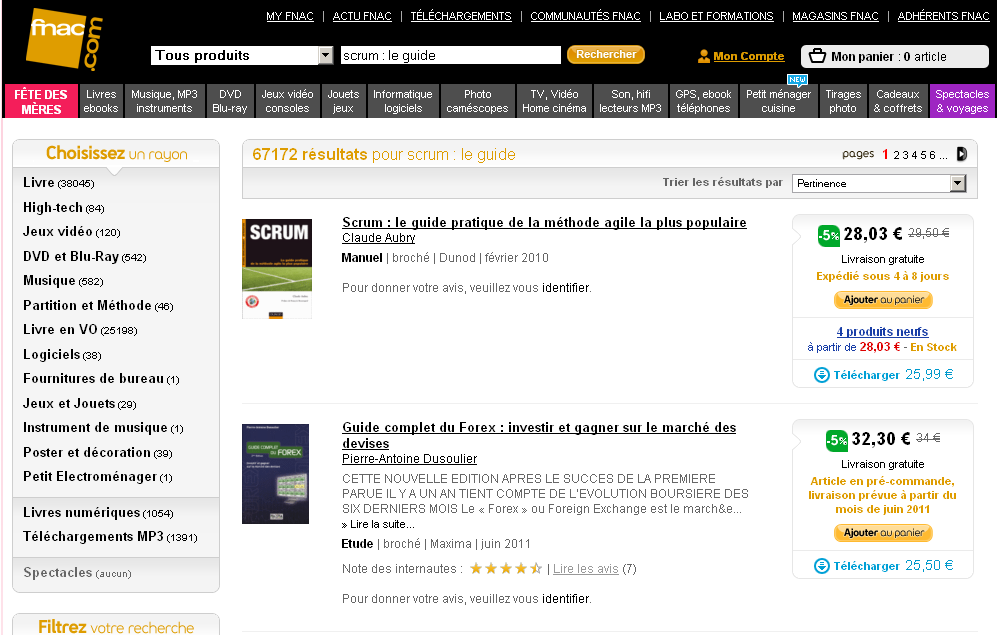Filter by Livre (38045) category

[x=59, y=183]
